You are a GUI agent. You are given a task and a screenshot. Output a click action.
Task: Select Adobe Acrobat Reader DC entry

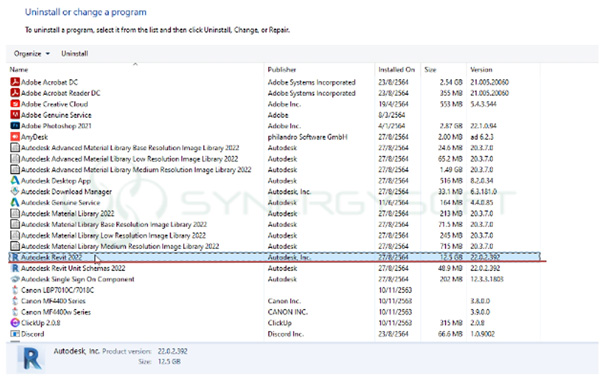coord(60,93)
